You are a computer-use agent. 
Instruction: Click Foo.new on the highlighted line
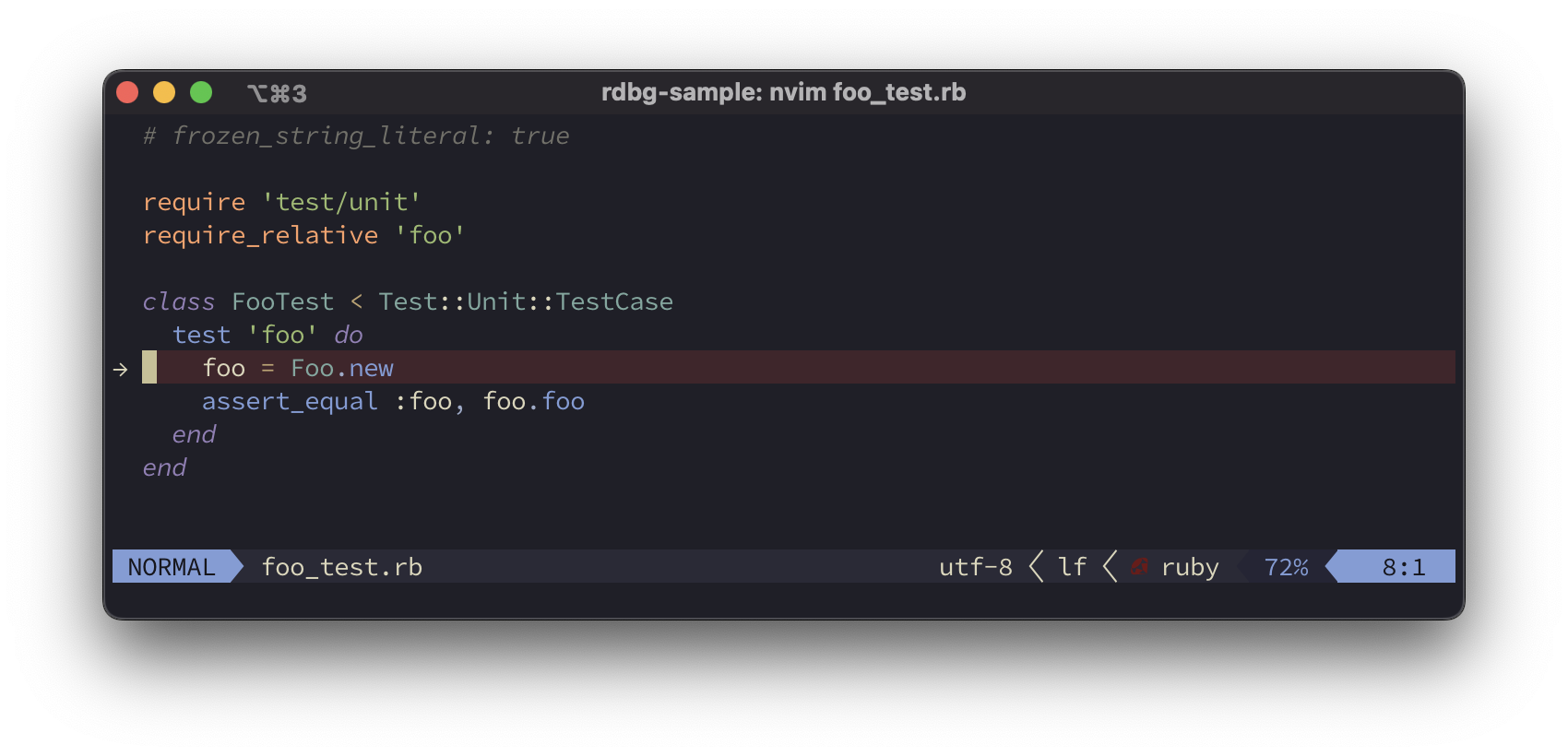coord(342,369)
